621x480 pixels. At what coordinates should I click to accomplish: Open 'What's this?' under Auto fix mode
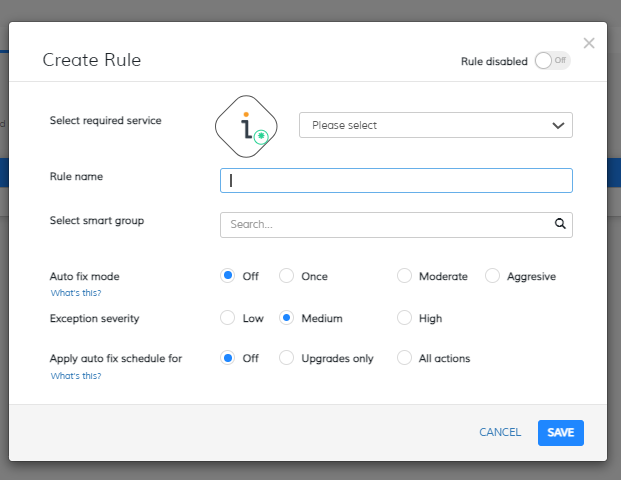(x=76, y=293)
